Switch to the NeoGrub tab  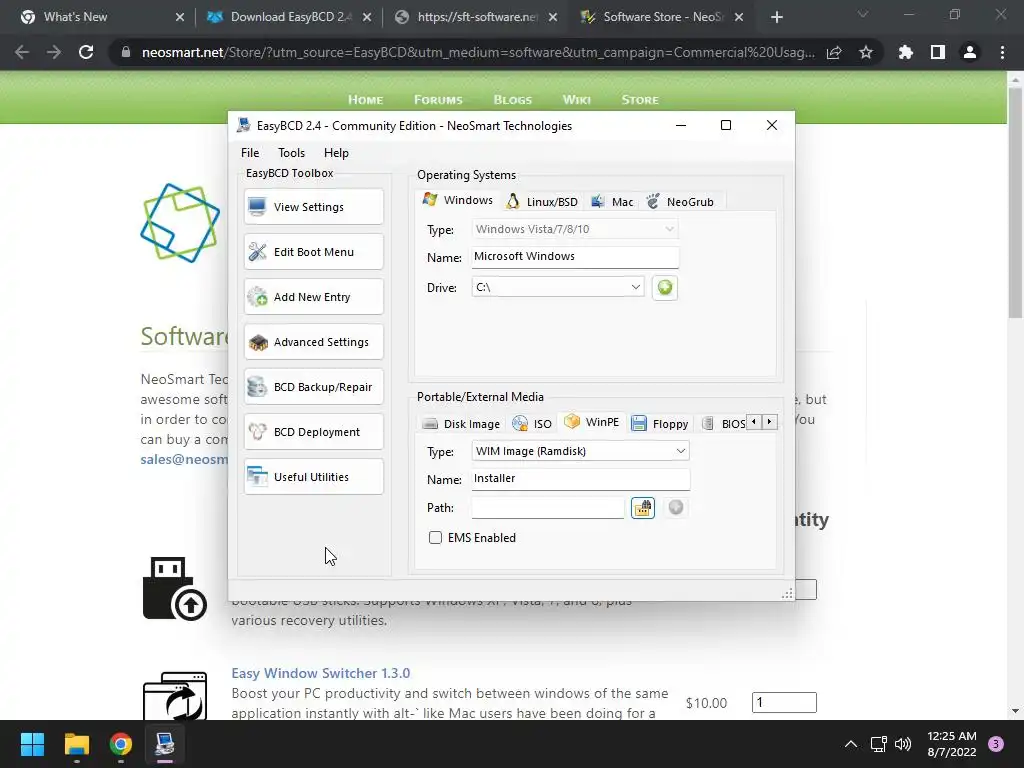coord(680,202)
